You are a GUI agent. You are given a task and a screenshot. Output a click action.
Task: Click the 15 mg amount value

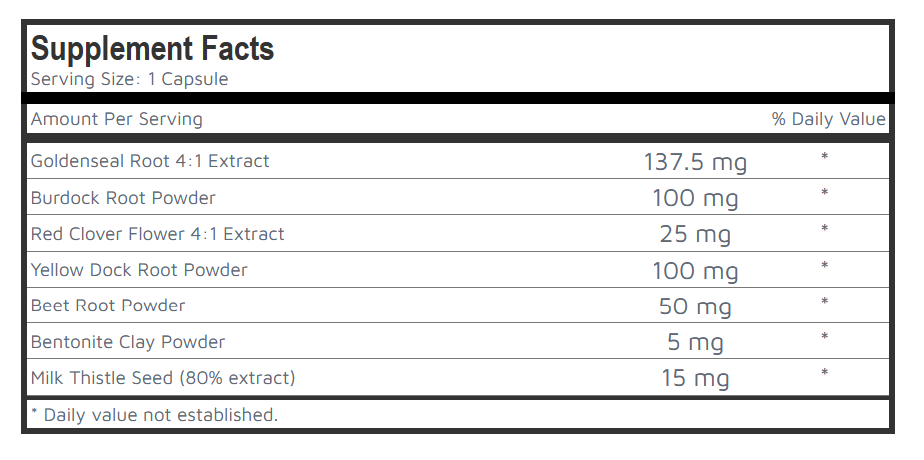(695, 379)
